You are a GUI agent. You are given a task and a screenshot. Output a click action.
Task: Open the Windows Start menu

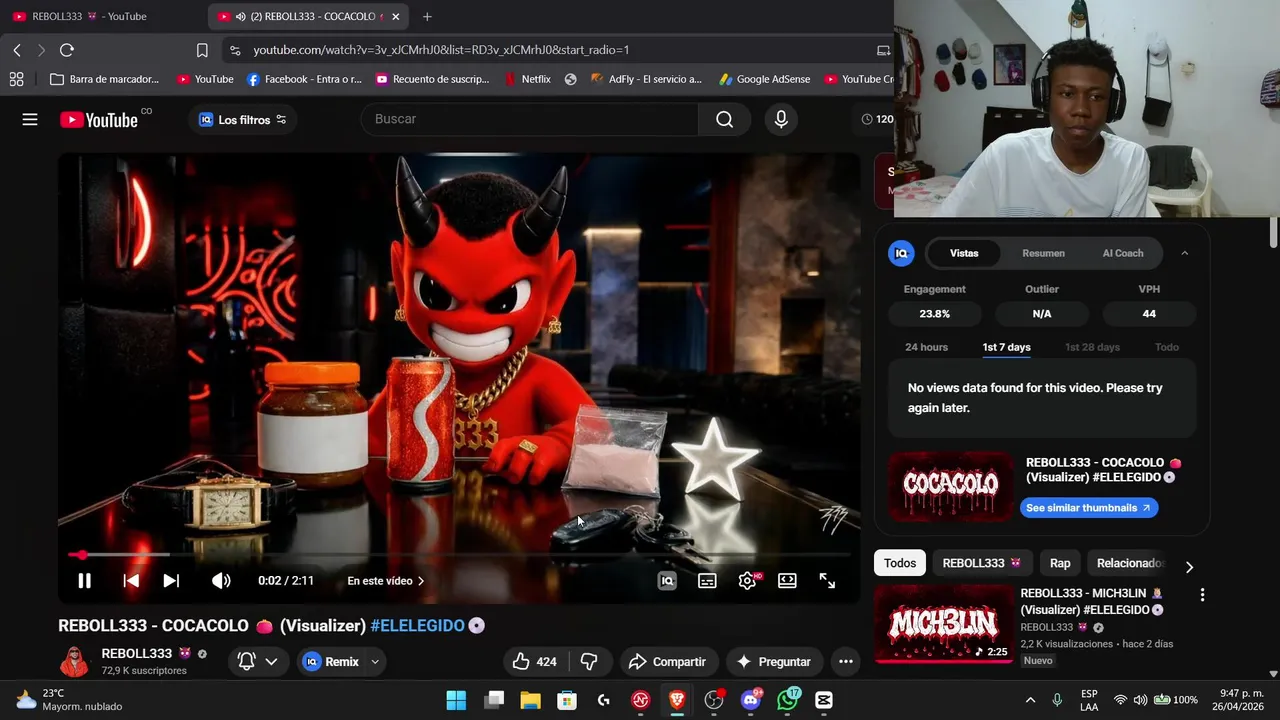[x=456, y=700]
